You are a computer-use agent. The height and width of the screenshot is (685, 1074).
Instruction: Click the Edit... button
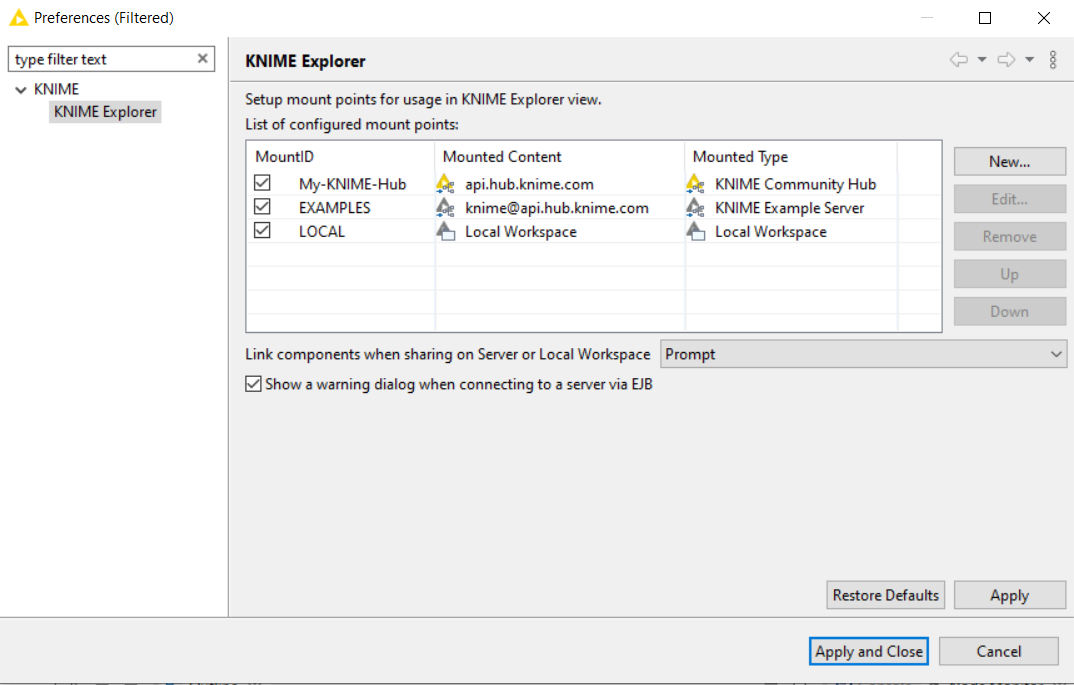(x=1010, y=199)
